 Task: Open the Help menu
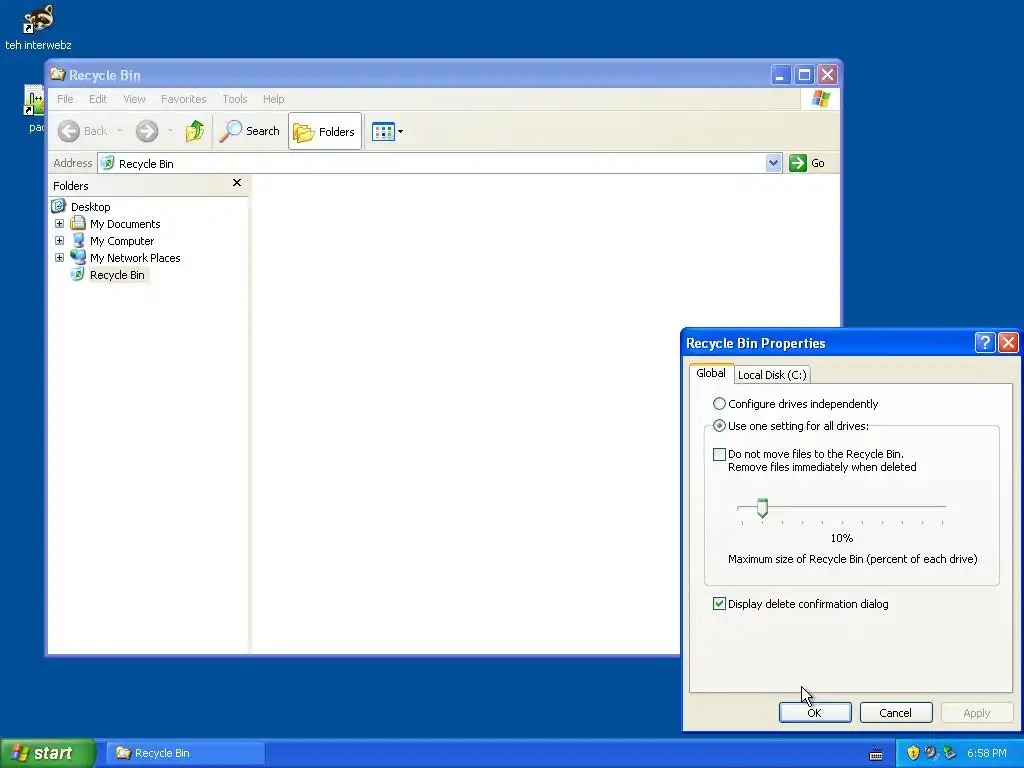(274, 99)
